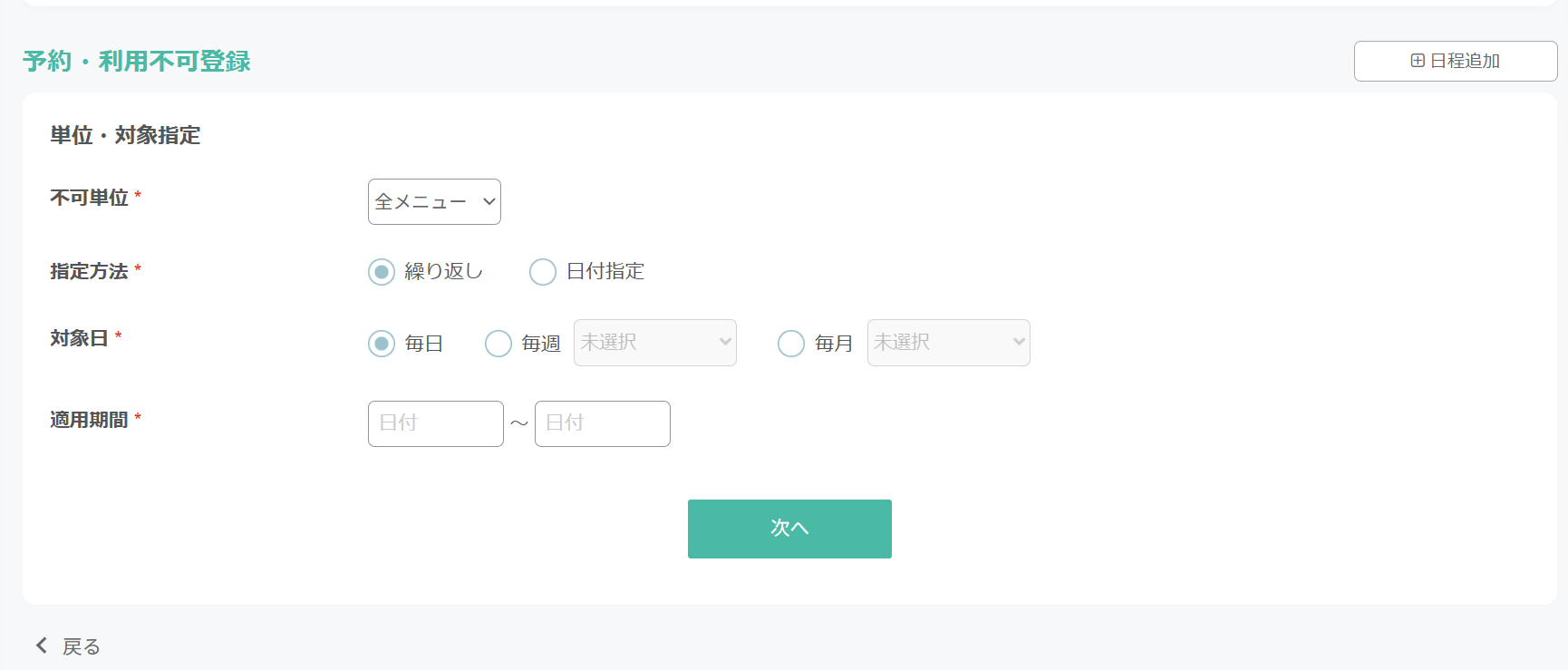Click the 適用期間 field label
This screenshot has width=1568, height=670.
pos(89,420)
